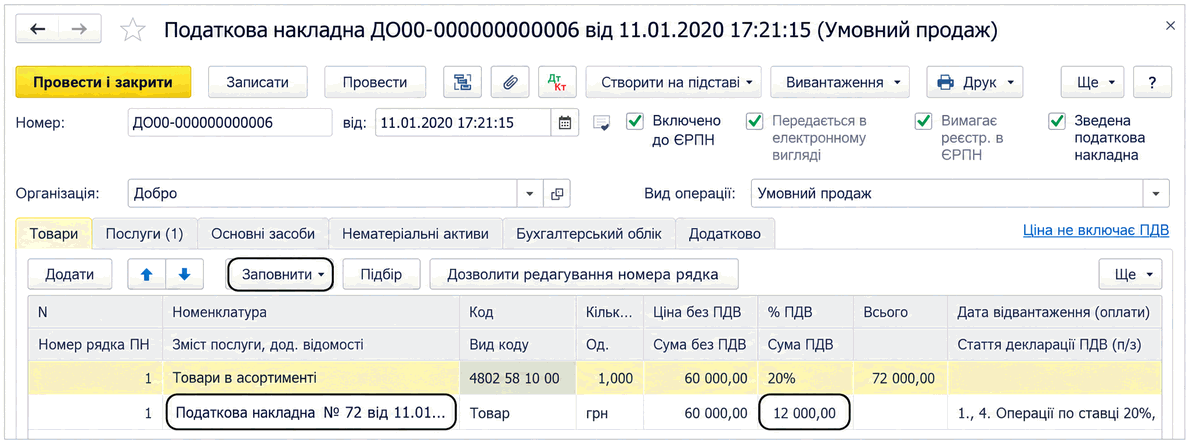Click the Ціна без ПДВ column header
The height and width of the screenshot is (446, 1189).
pyautogui.click(x=701, y=313)
